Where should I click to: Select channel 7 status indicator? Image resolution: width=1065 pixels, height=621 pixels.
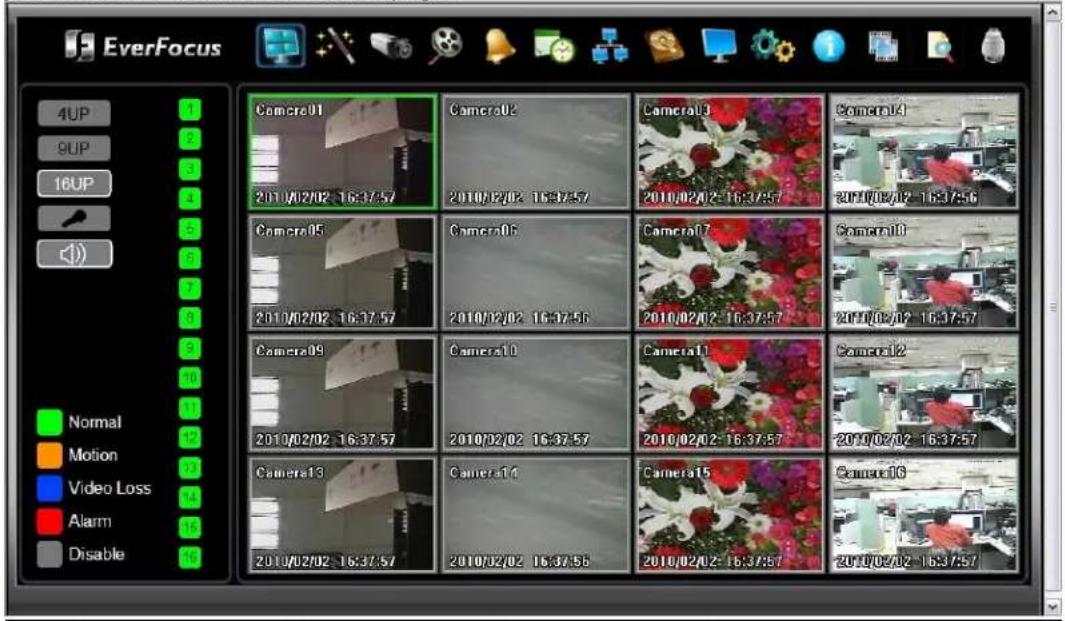[190, 288]
